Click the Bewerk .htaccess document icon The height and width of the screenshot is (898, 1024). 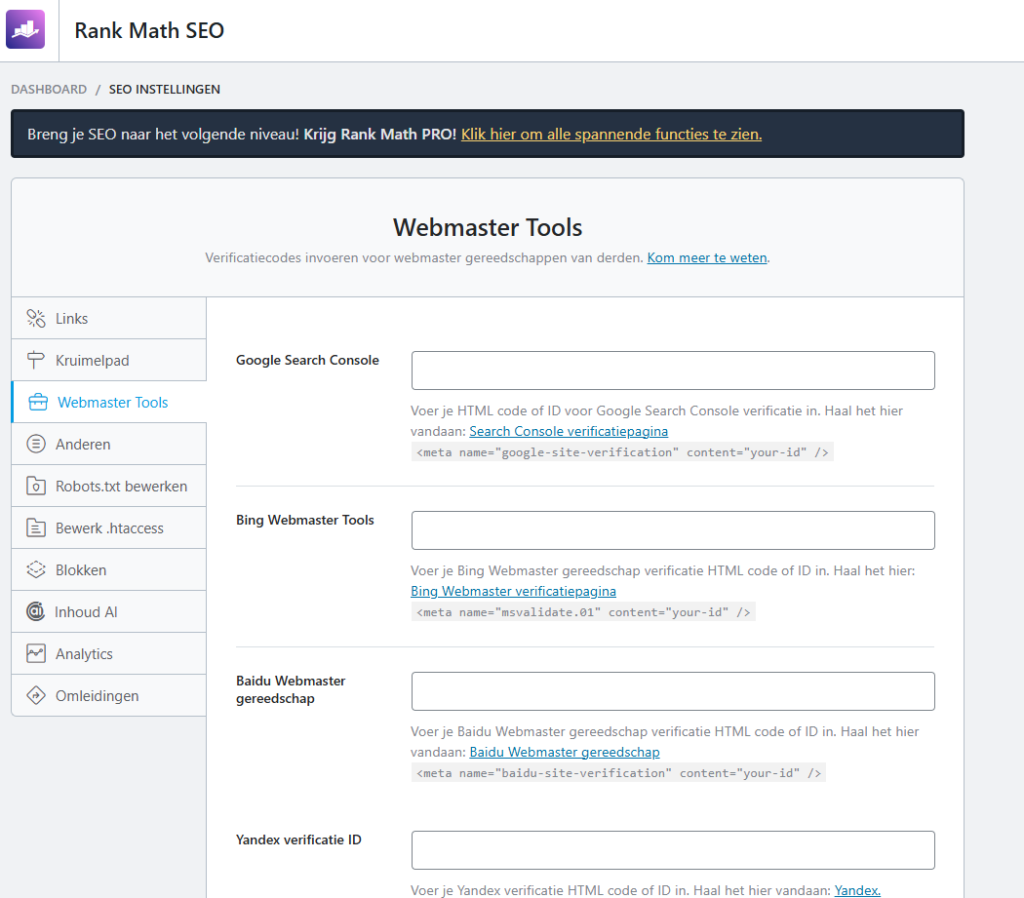[x=36, y=528]
